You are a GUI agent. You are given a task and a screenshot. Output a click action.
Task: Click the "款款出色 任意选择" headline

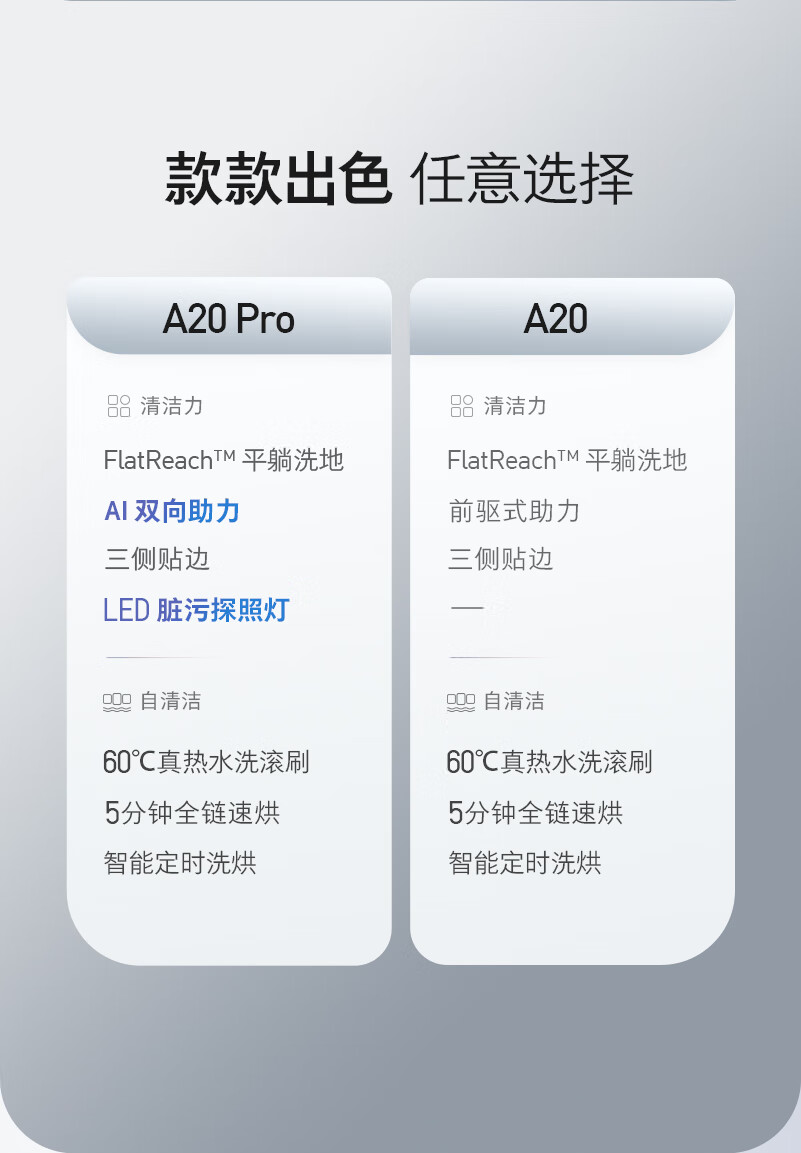pos(400,180)
